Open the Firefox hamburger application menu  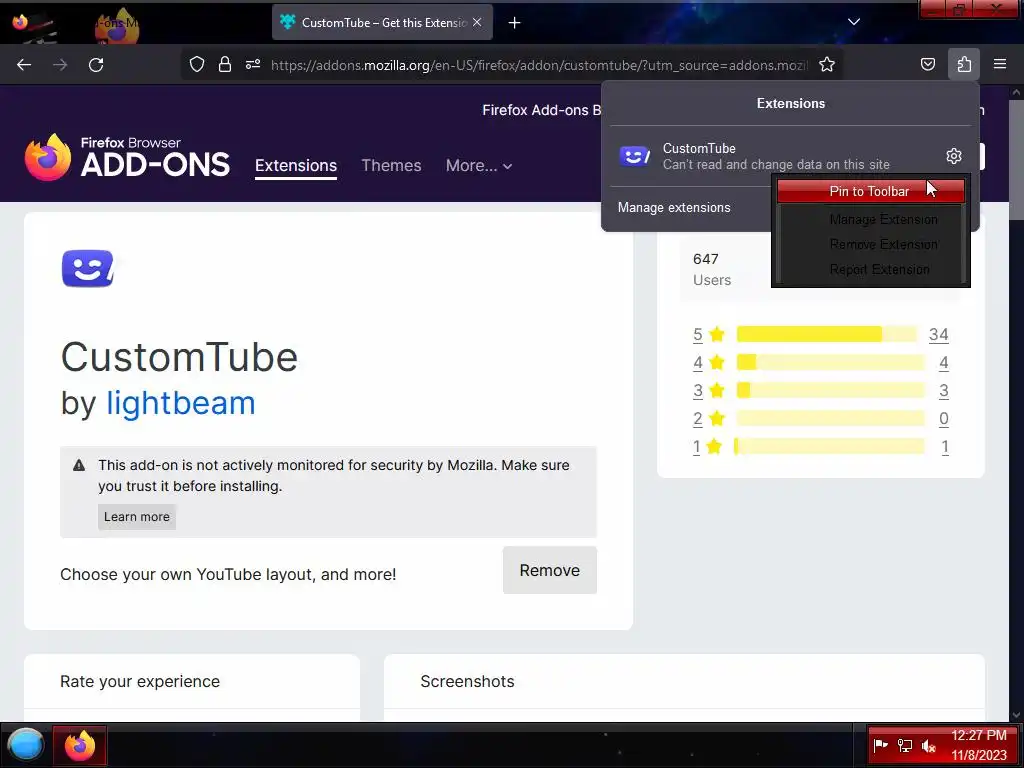coord(1000,64)
